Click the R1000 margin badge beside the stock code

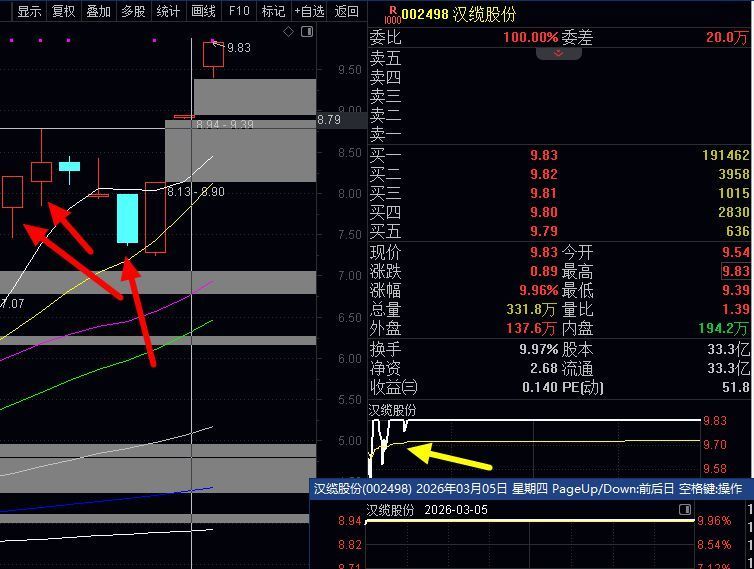392,14
